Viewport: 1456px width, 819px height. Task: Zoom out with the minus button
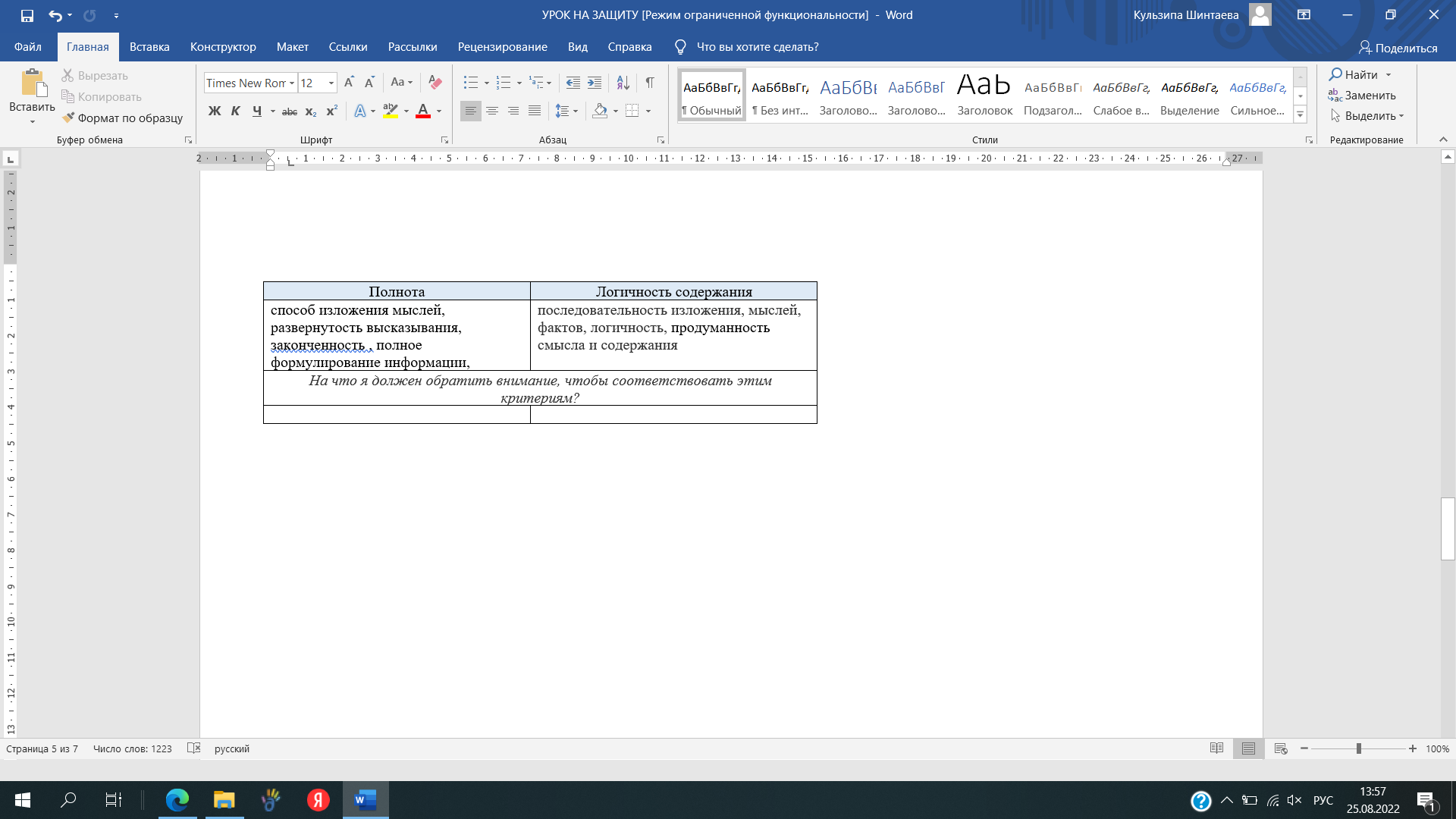(x=1304, y=748)
